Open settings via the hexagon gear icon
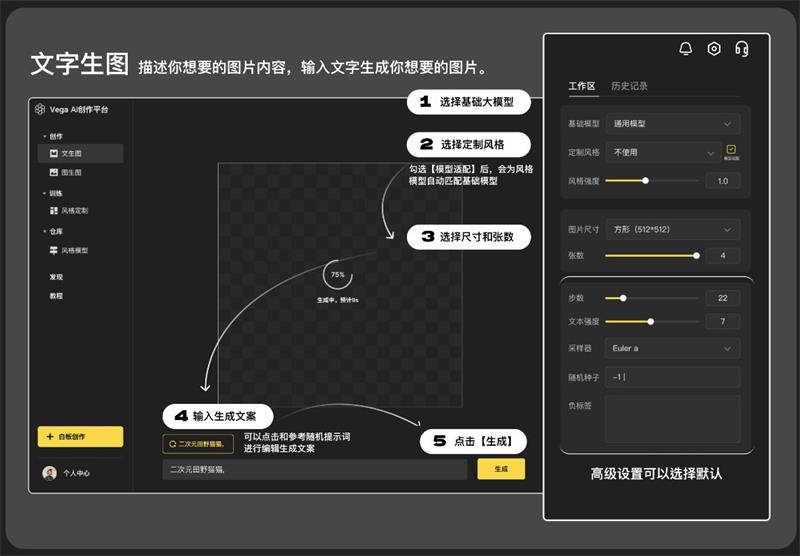This screenshot has width=800, height=556. coord(713,48)
